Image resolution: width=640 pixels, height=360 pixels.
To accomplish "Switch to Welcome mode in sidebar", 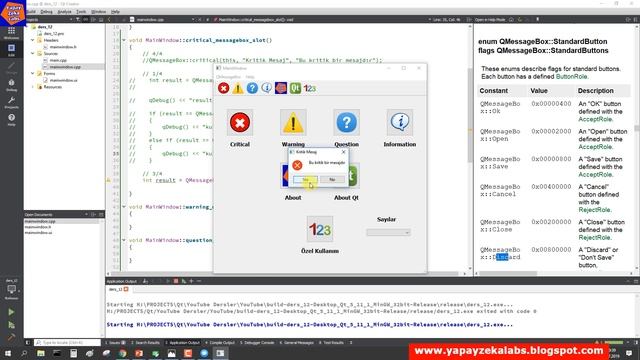I will 11,33.
